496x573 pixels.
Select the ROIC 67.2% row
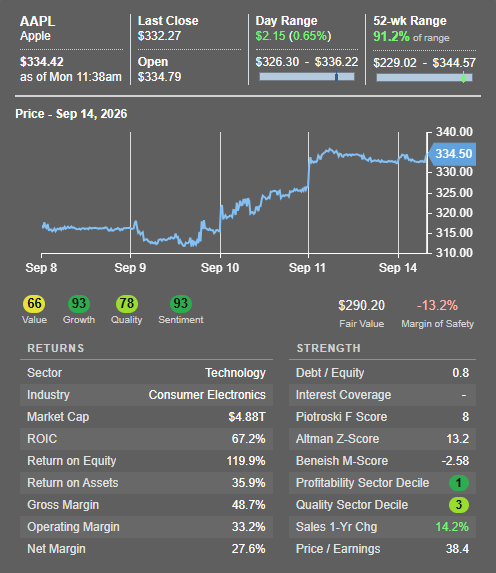[x=146, y=439]
